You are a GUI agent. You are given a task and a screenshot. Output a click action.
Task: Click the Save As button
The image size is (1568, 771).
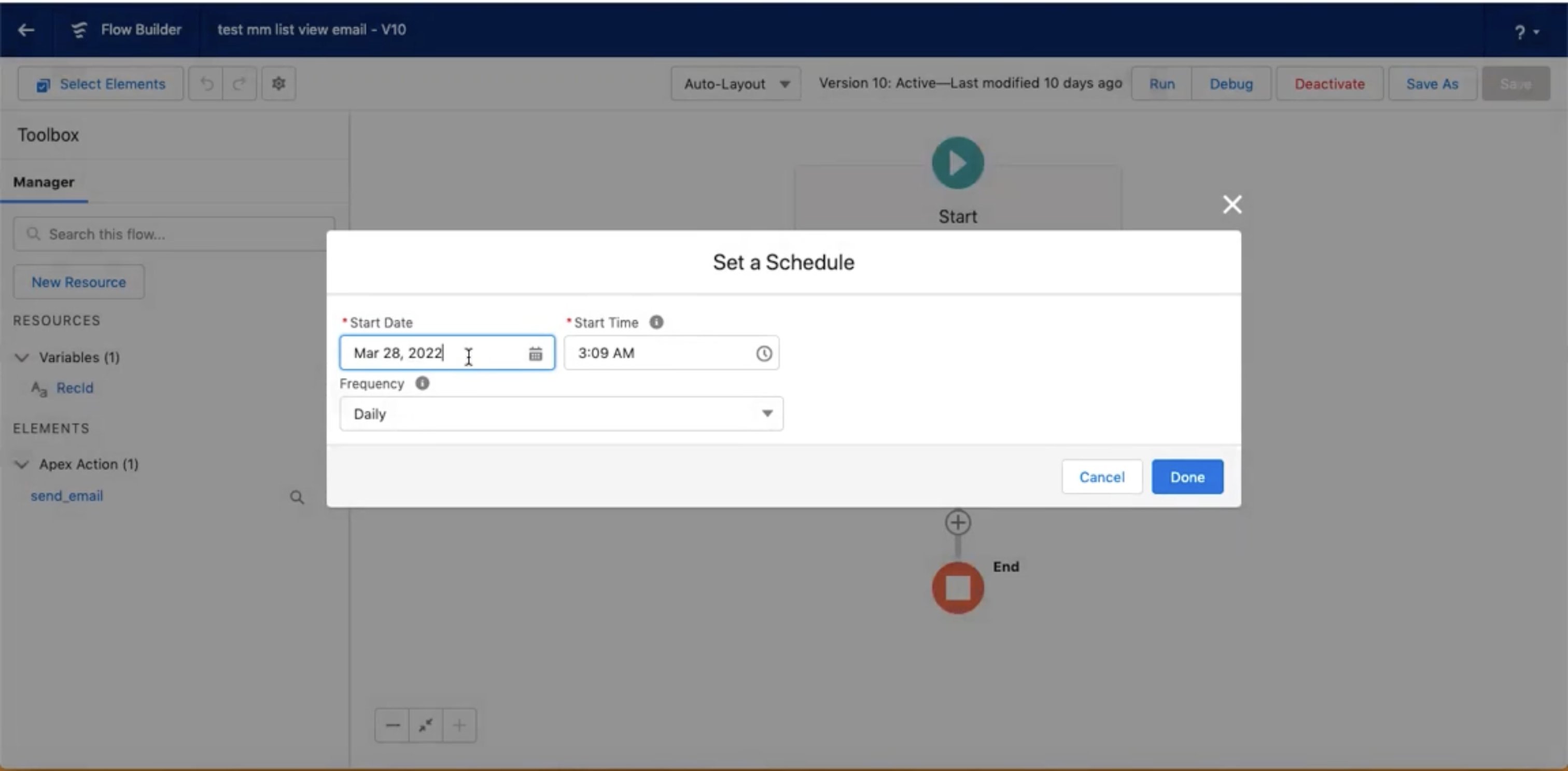pyautogui.click(x=1432, y=84)
